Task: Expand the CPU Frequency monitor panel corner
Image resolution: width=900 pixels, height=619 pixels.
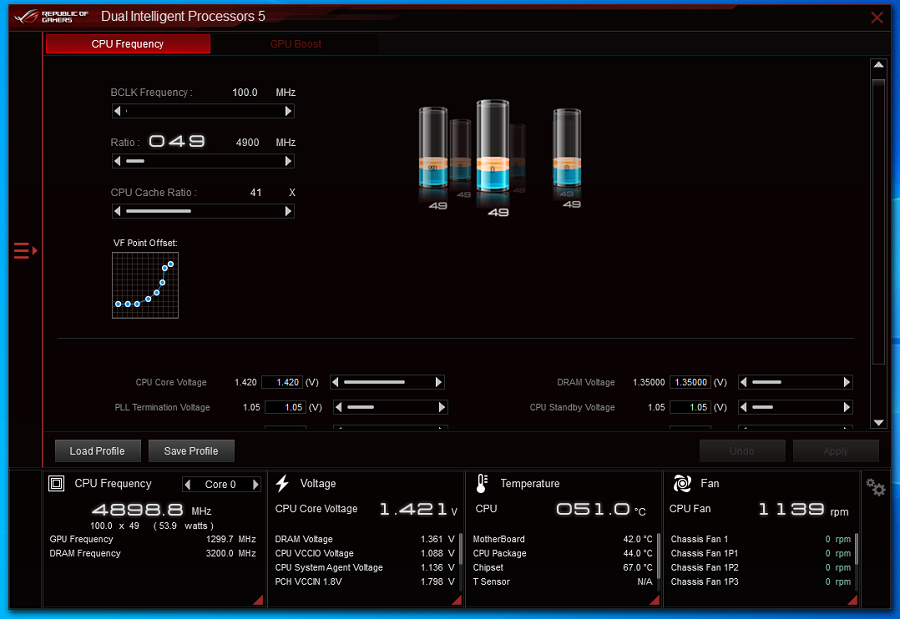Action: pyautogui.click(x=258, y=600)
